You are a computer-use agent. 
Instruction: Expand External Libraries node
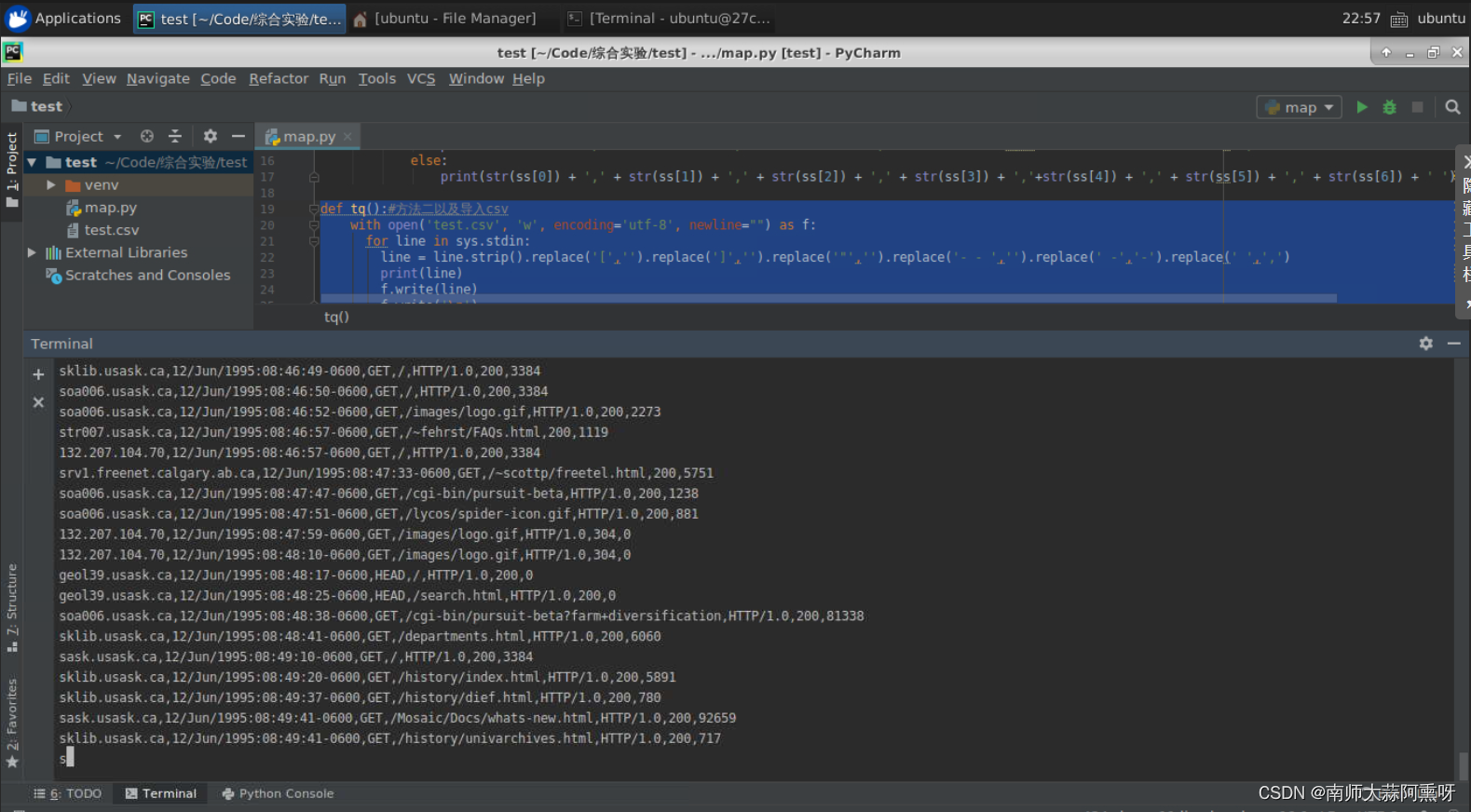click(32, 252)
